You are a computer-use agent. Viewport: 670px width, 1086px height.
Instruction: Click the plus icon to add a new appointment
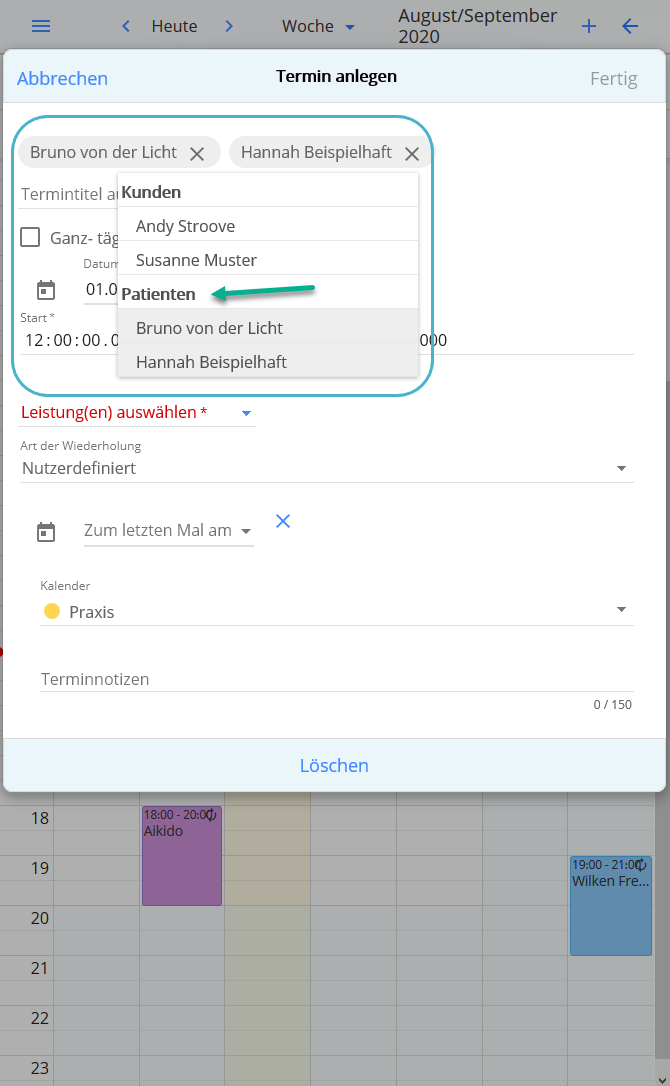click(x=589, y=26)
